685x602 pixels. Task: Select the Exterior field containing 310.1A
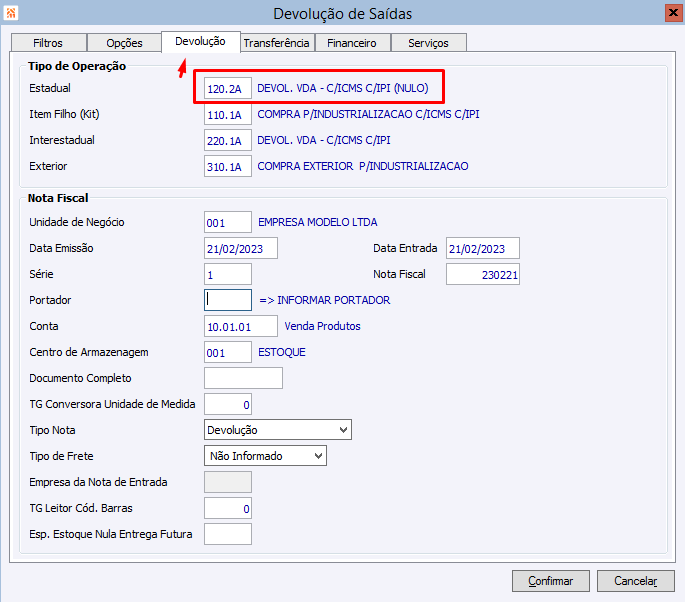228,166
